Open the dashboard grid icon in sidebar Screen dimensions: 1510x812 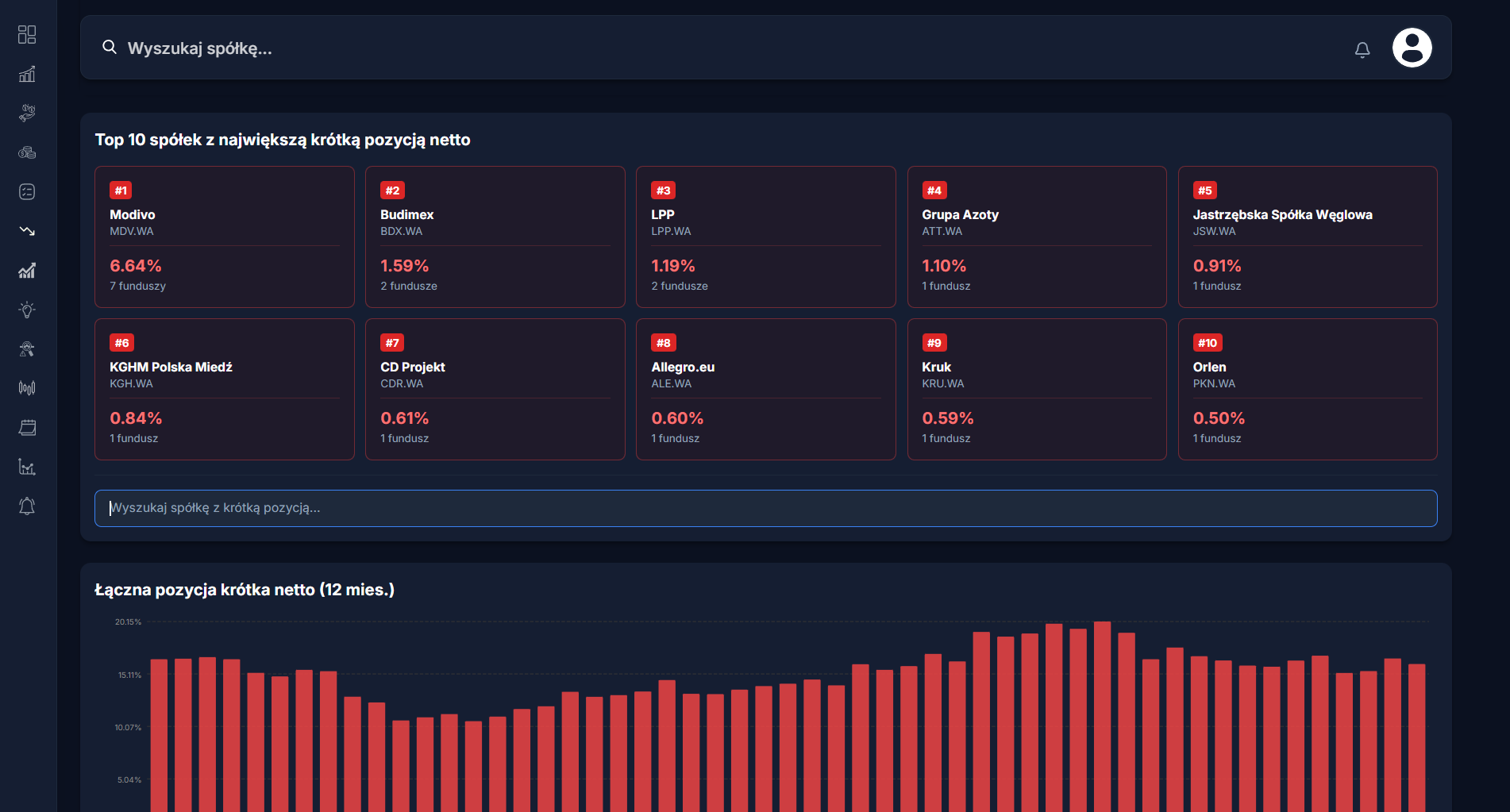click(27, 34)
